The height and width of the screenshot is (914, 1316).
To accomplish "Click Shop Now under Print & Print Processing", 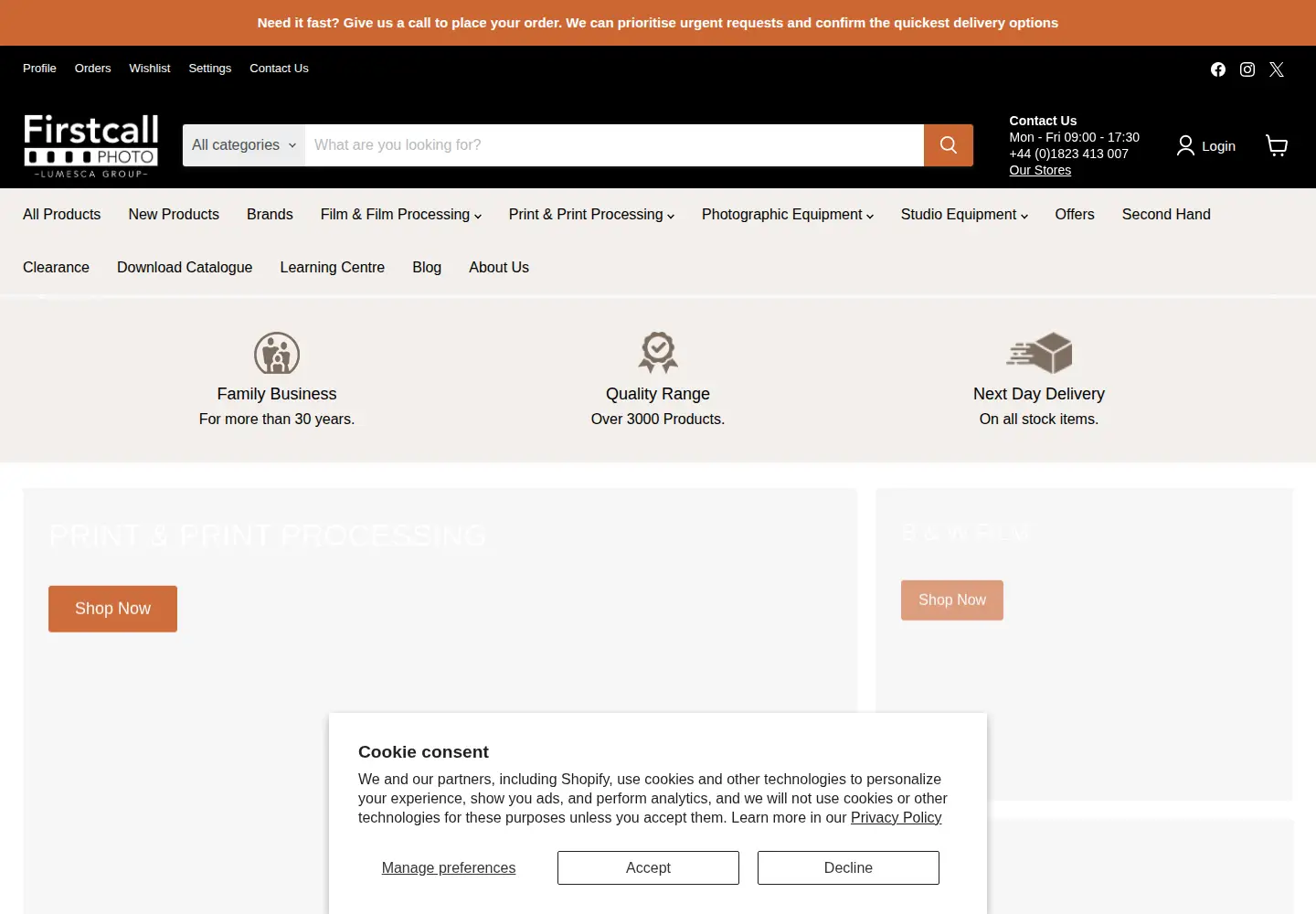I will (x=112, y=609).
